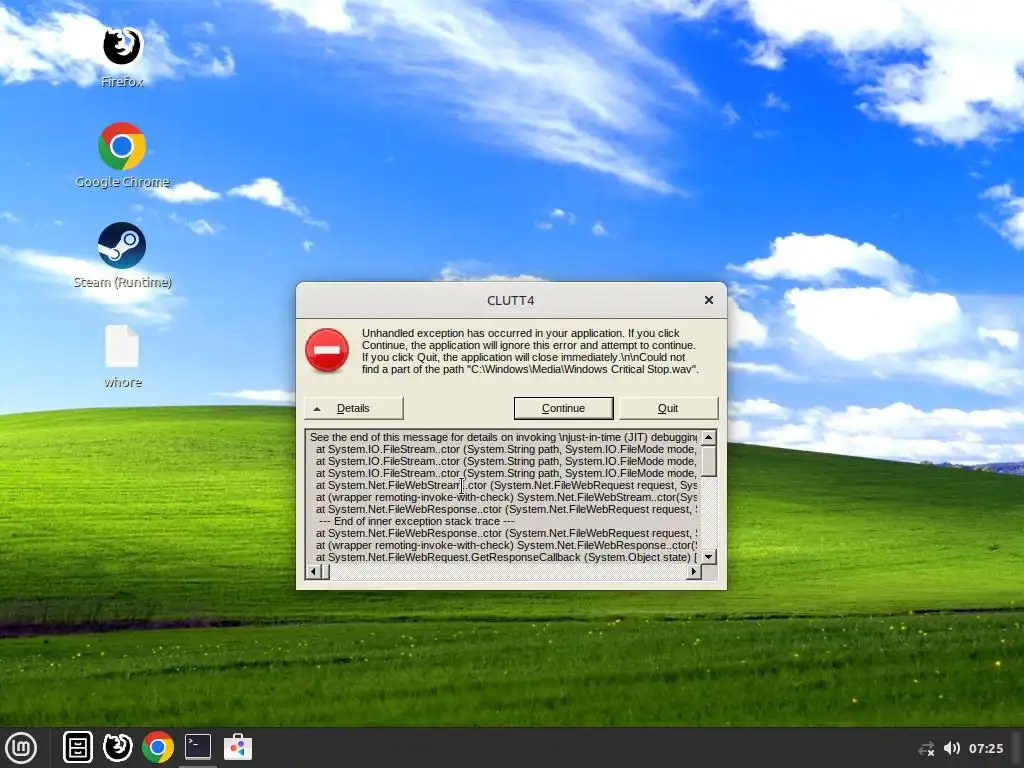Click the stack trace scroll-down arrow

(709, 556)
